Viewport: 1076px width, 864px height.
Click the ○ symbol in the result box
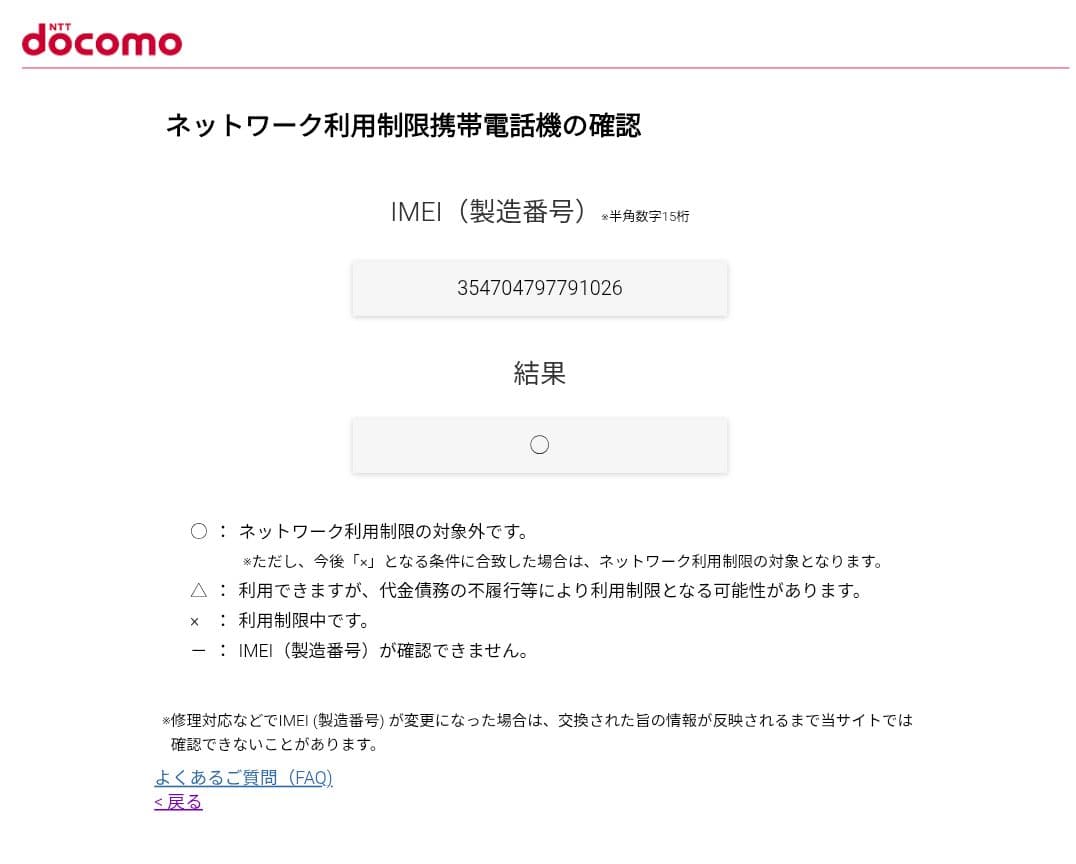(540, 444)
